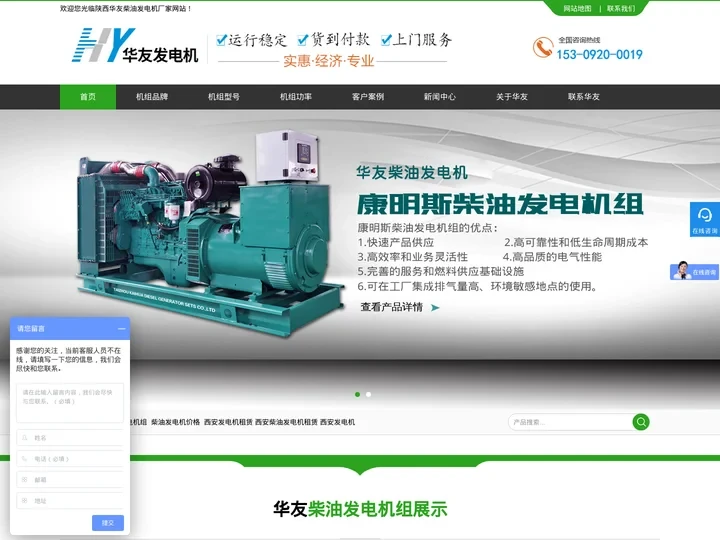
Task: Click the 西安发电机 keyword link
Action: click(338, 422)
